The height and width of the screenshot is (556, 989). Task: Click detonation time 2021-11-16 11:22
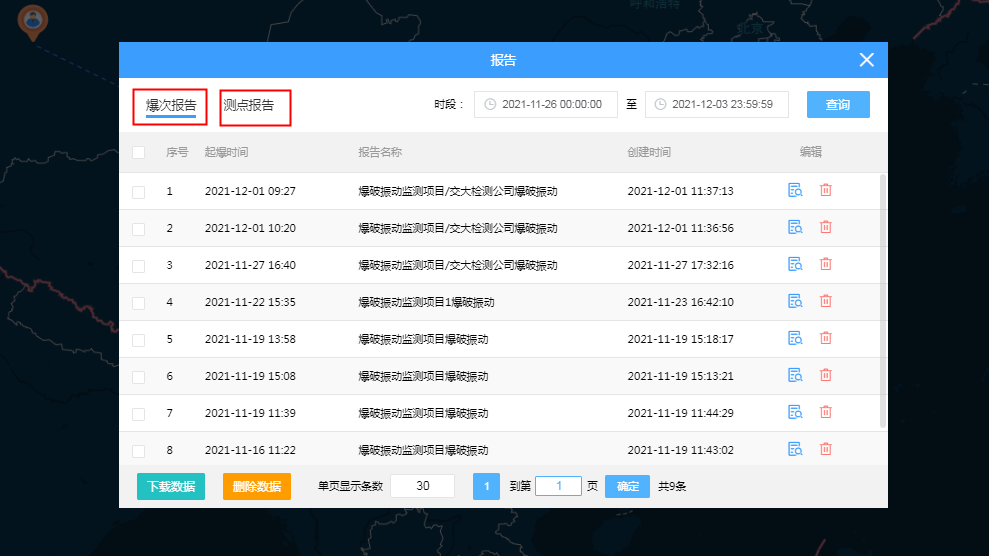(250, 450)
